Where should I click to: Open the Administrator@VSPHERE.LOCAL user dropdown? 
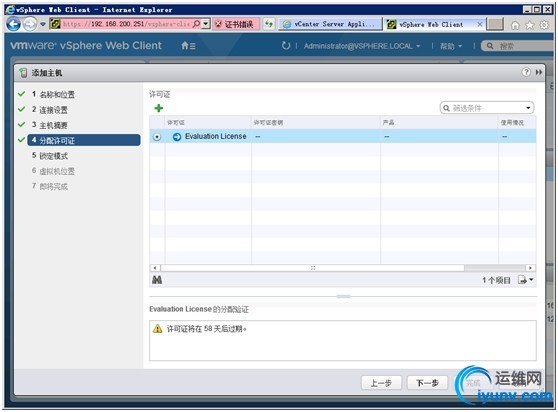pos(362,46)
